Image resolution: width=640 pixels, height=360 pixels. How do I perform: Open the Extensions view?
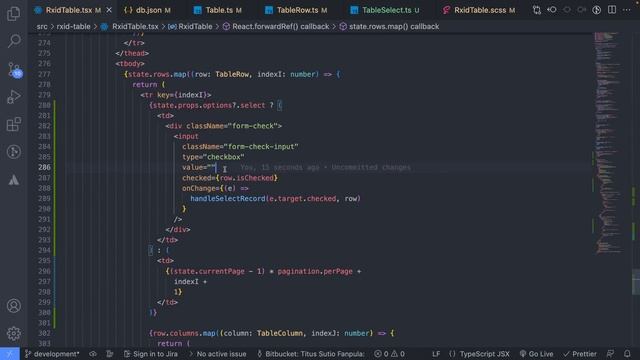13,124
